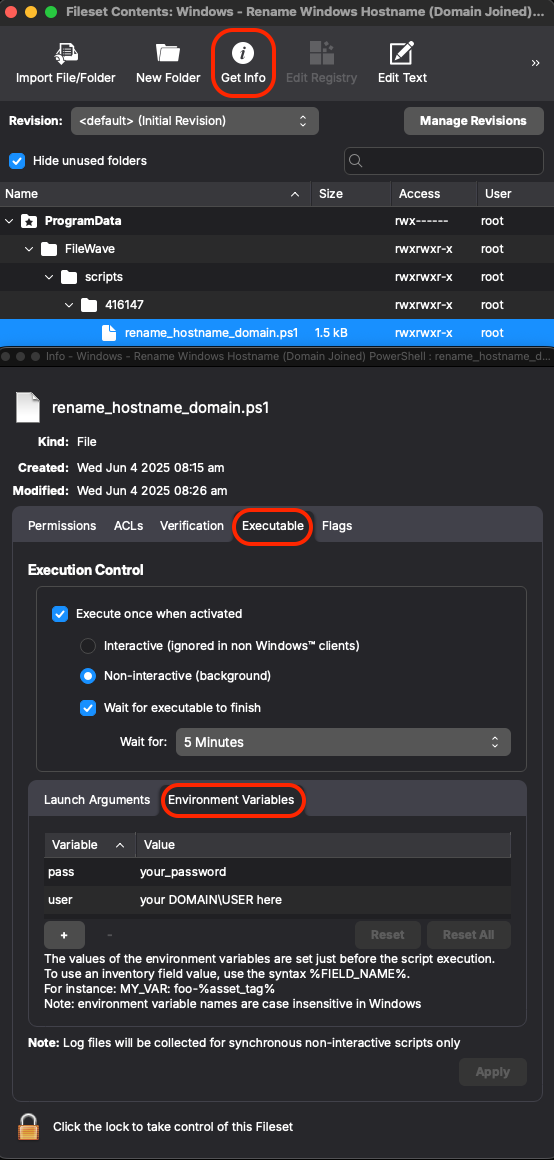Screen dimensions: 554x1160
Task: Select the user variable row
Action: [277, 900]
